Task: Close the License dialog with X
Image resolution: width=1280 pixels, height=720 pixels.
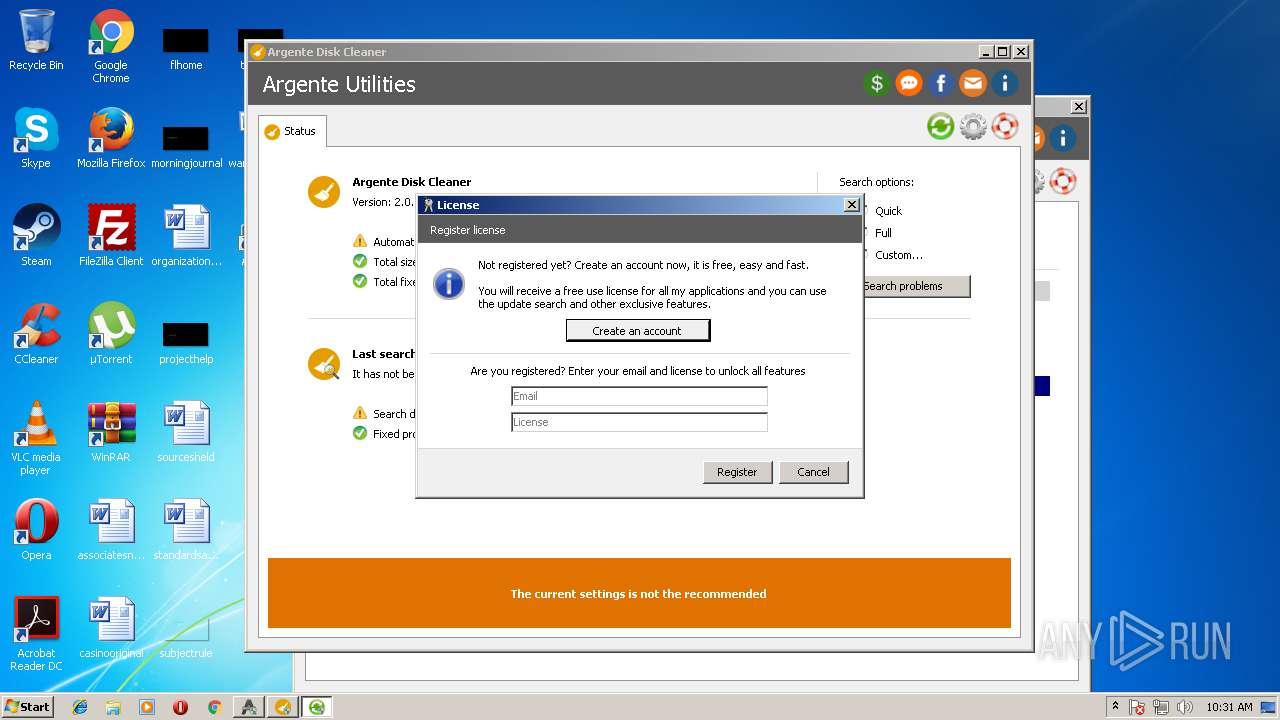Action: 851,205
